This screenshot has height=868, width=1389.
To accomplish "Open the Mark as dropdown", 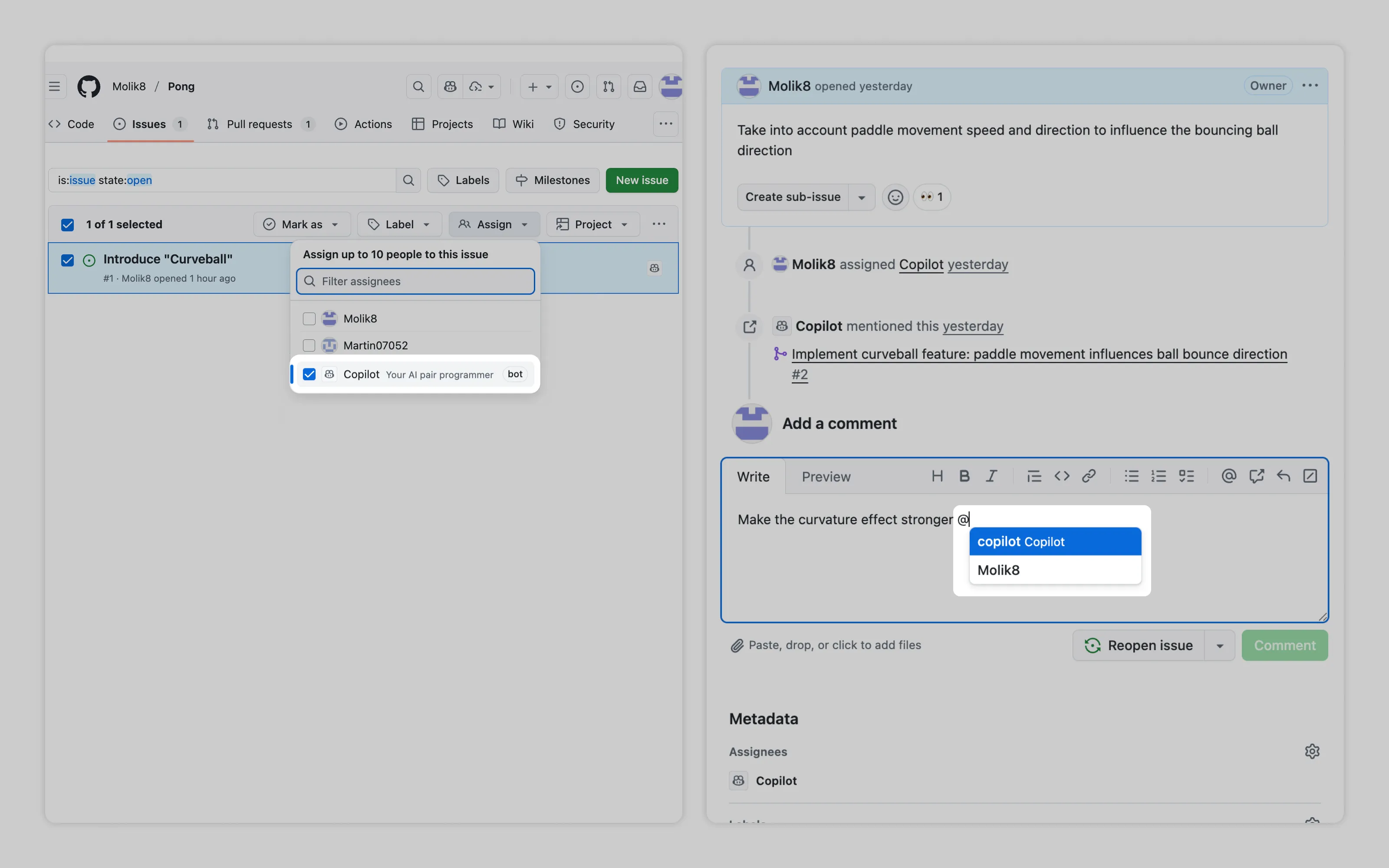I will 301,224.
